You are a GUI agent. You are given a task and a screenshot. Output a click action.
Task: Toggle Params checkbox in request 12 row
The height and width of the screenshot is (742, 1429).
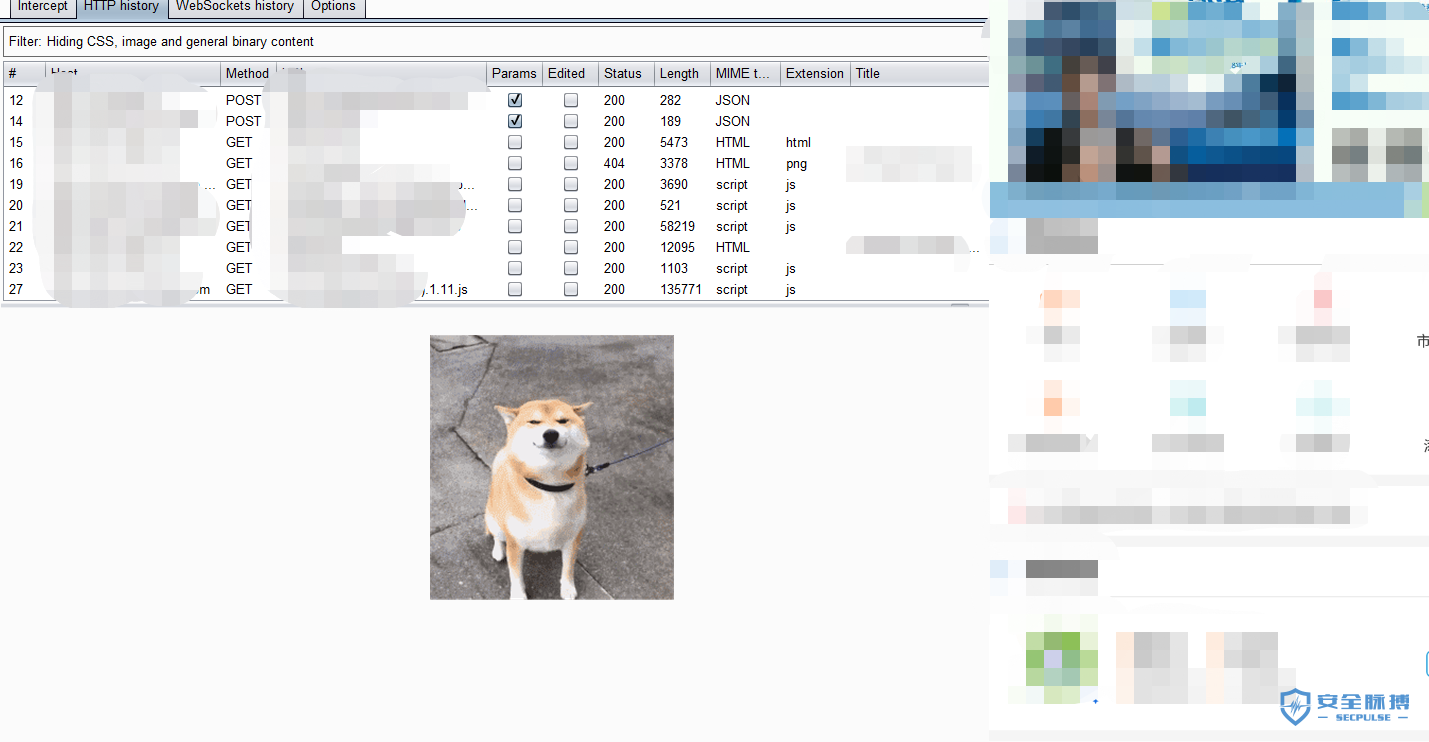point(515,100)
